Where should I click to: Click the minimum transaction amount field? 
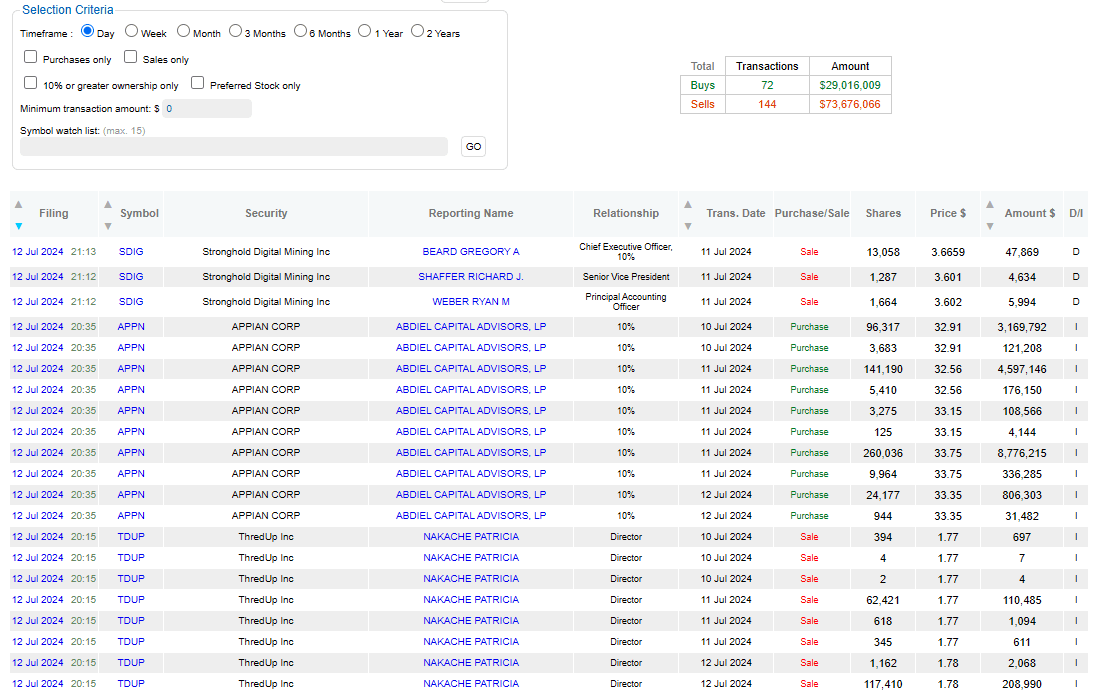tap(207, 108)
